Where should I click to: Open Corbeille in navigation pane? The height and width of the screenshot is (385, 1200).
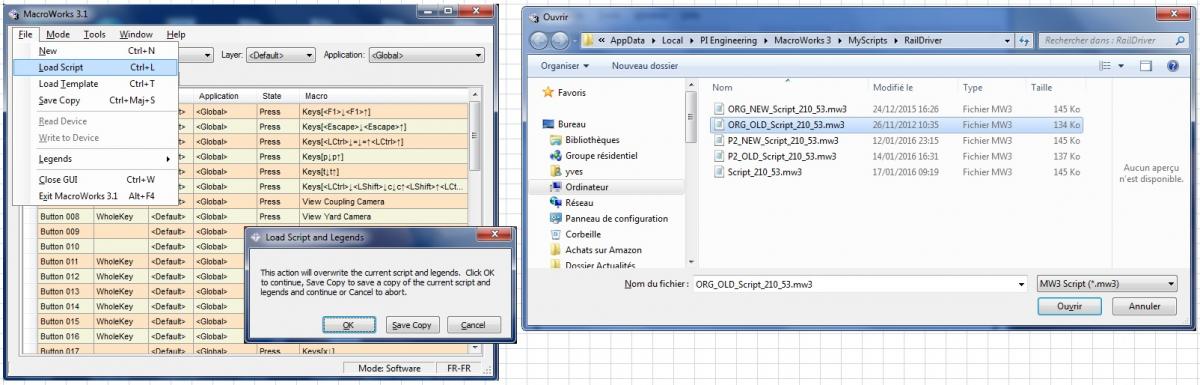[x=575, y=234]
